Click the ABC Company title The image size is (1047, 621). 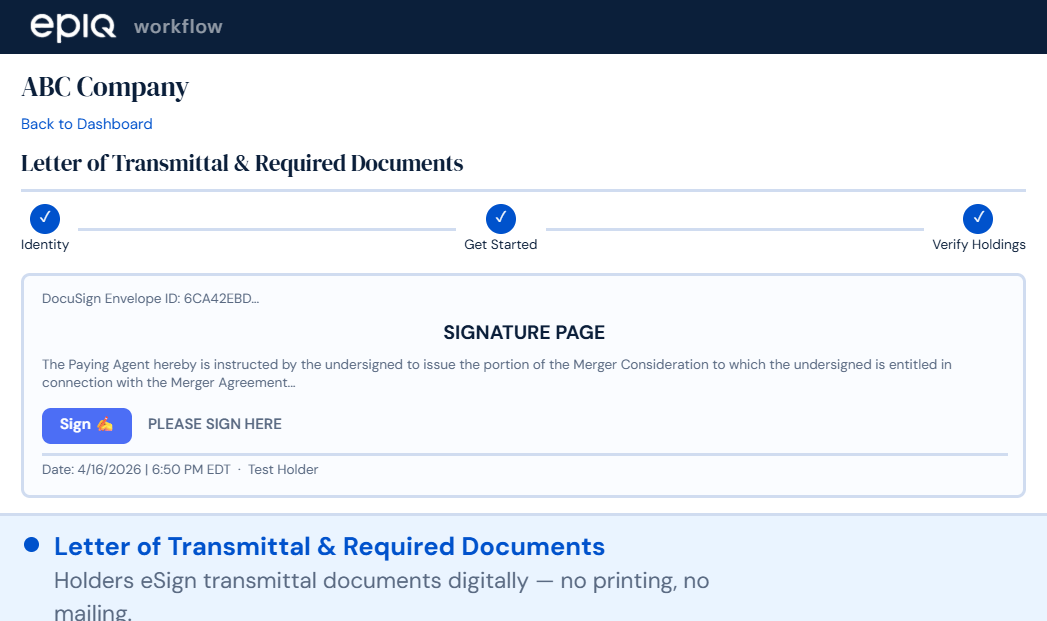[105, 87]
